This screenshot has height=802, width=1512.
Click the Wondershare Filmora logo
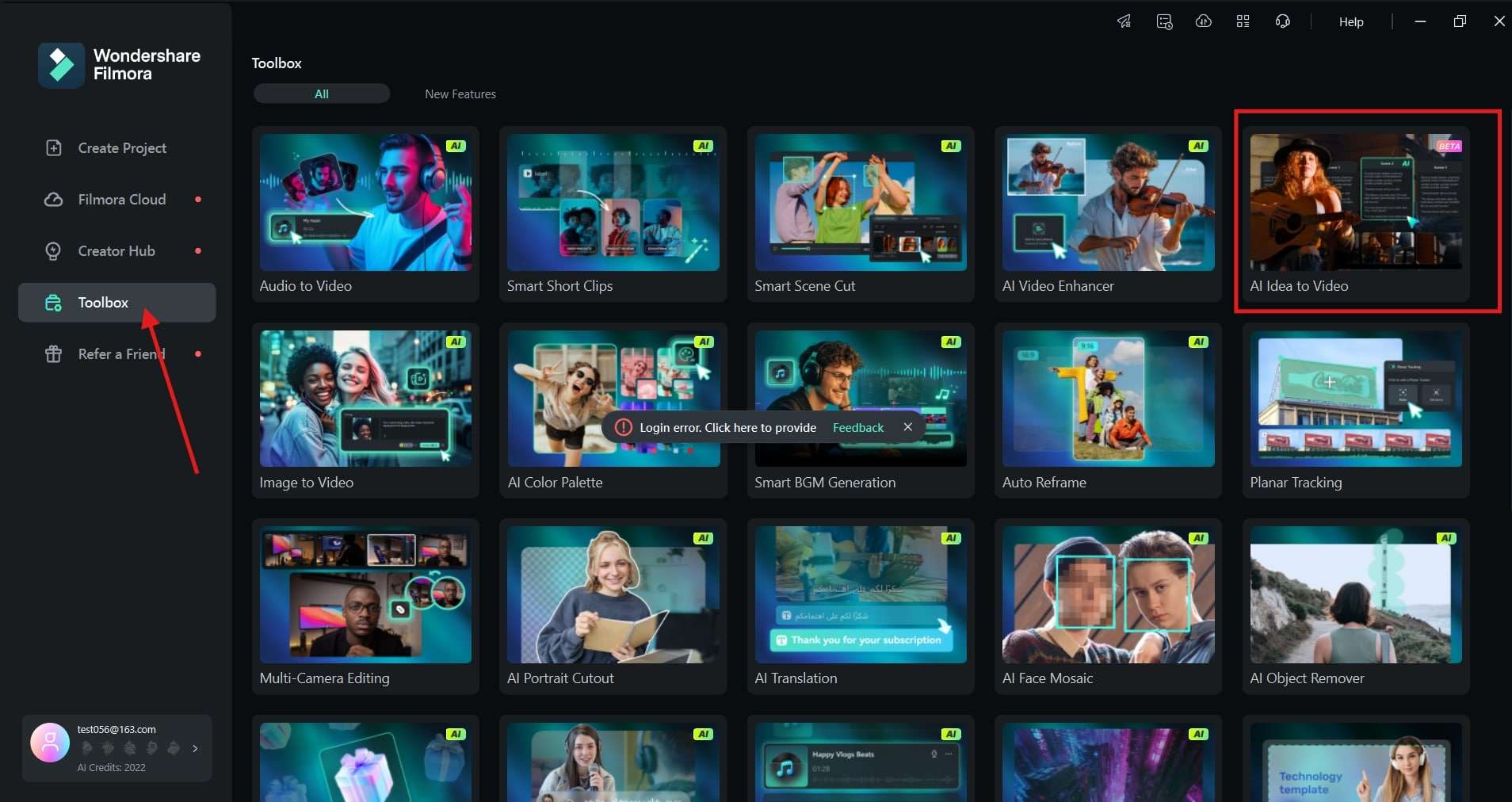120,65
